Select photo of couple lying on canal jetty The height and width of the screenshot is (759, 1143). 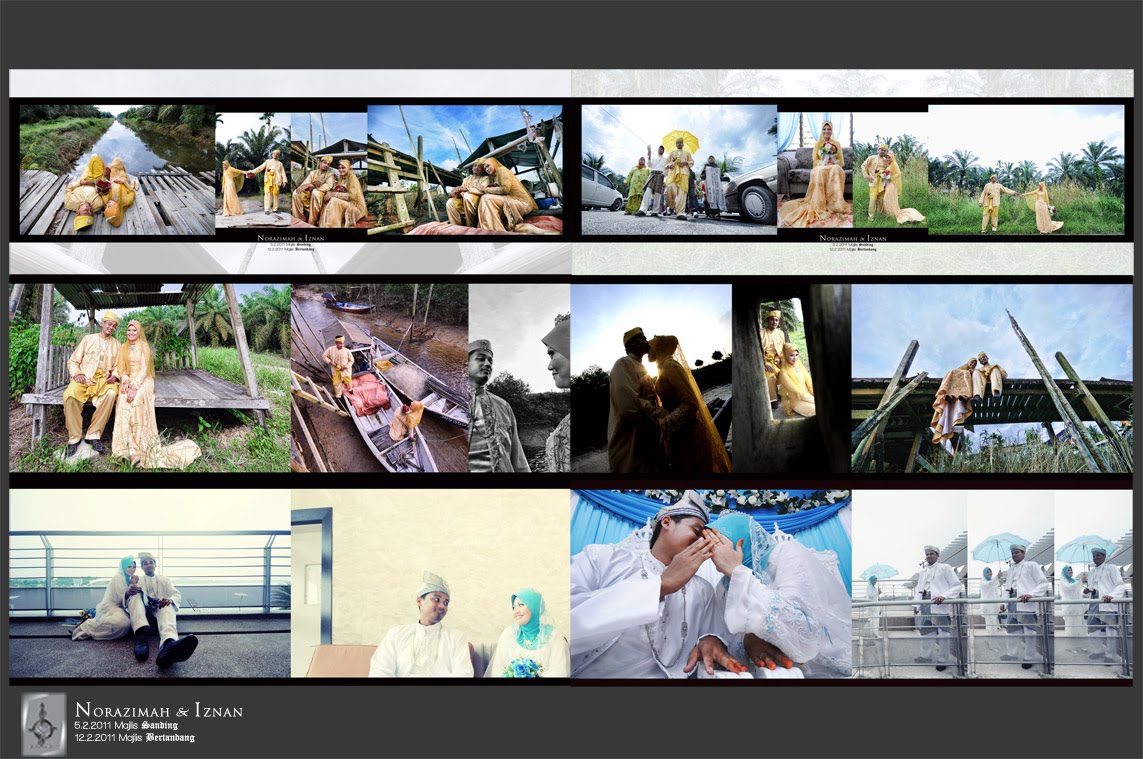[117, 170]
